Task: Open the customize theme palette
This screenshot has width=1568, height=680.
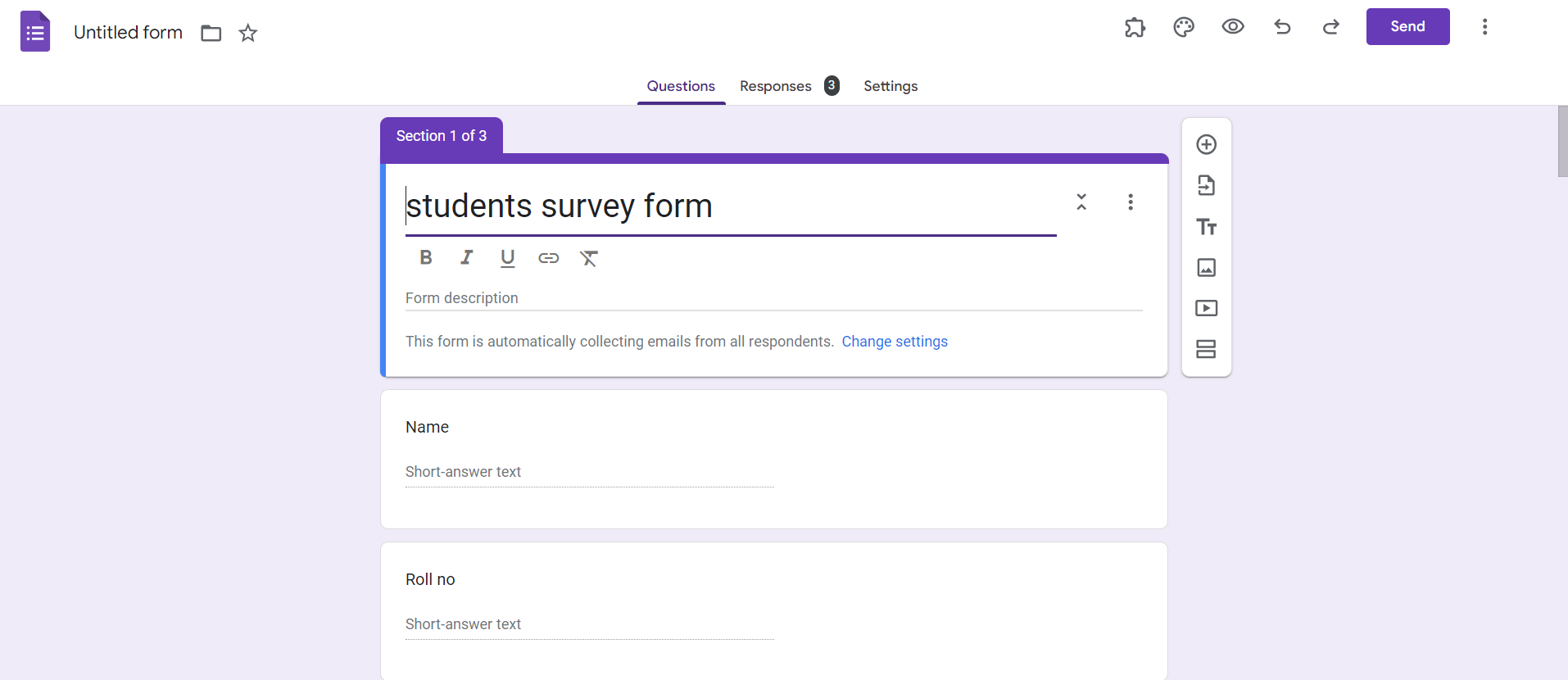Action: [x=1184, y=27]
